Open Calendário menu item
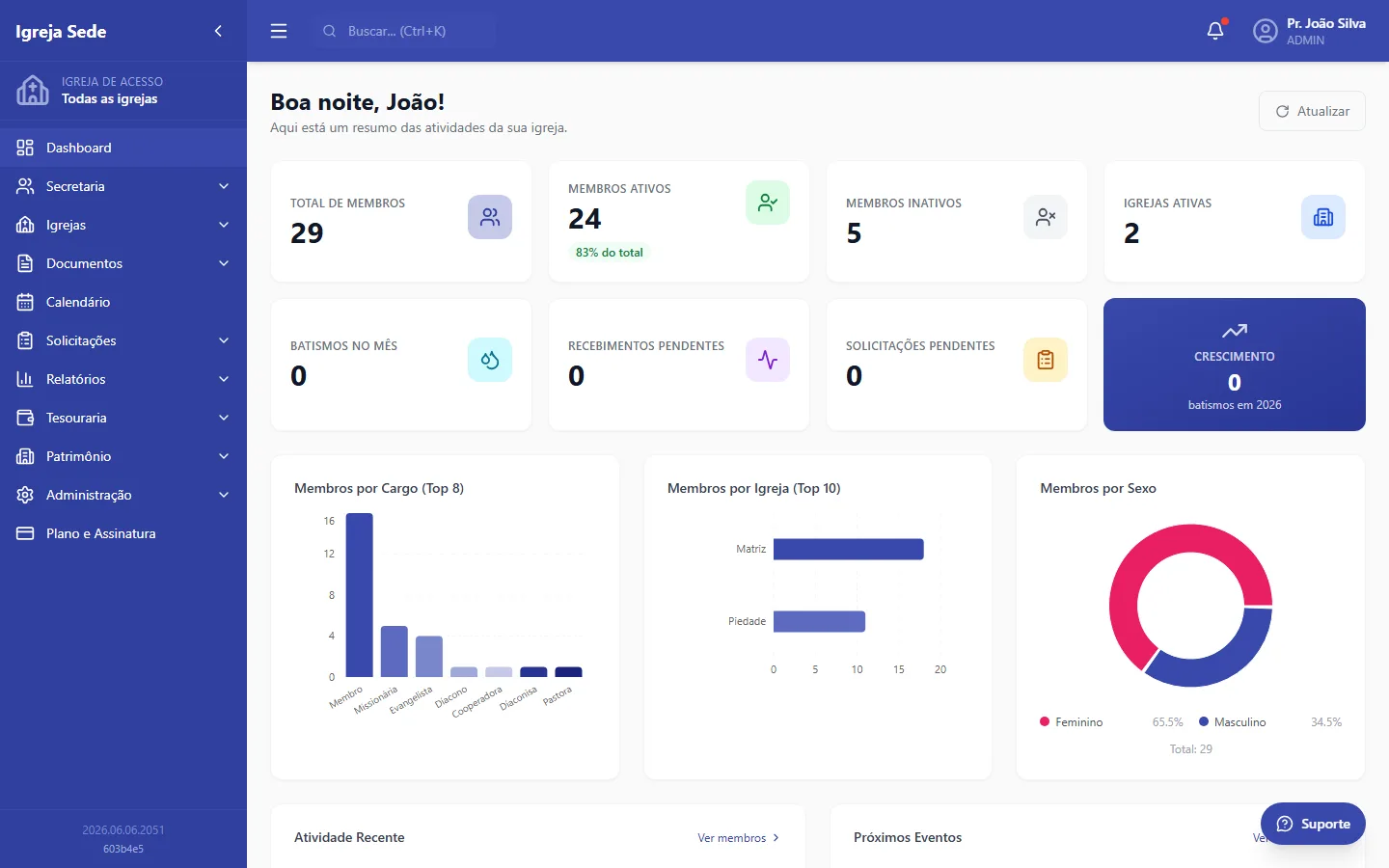 click(123, 302)
